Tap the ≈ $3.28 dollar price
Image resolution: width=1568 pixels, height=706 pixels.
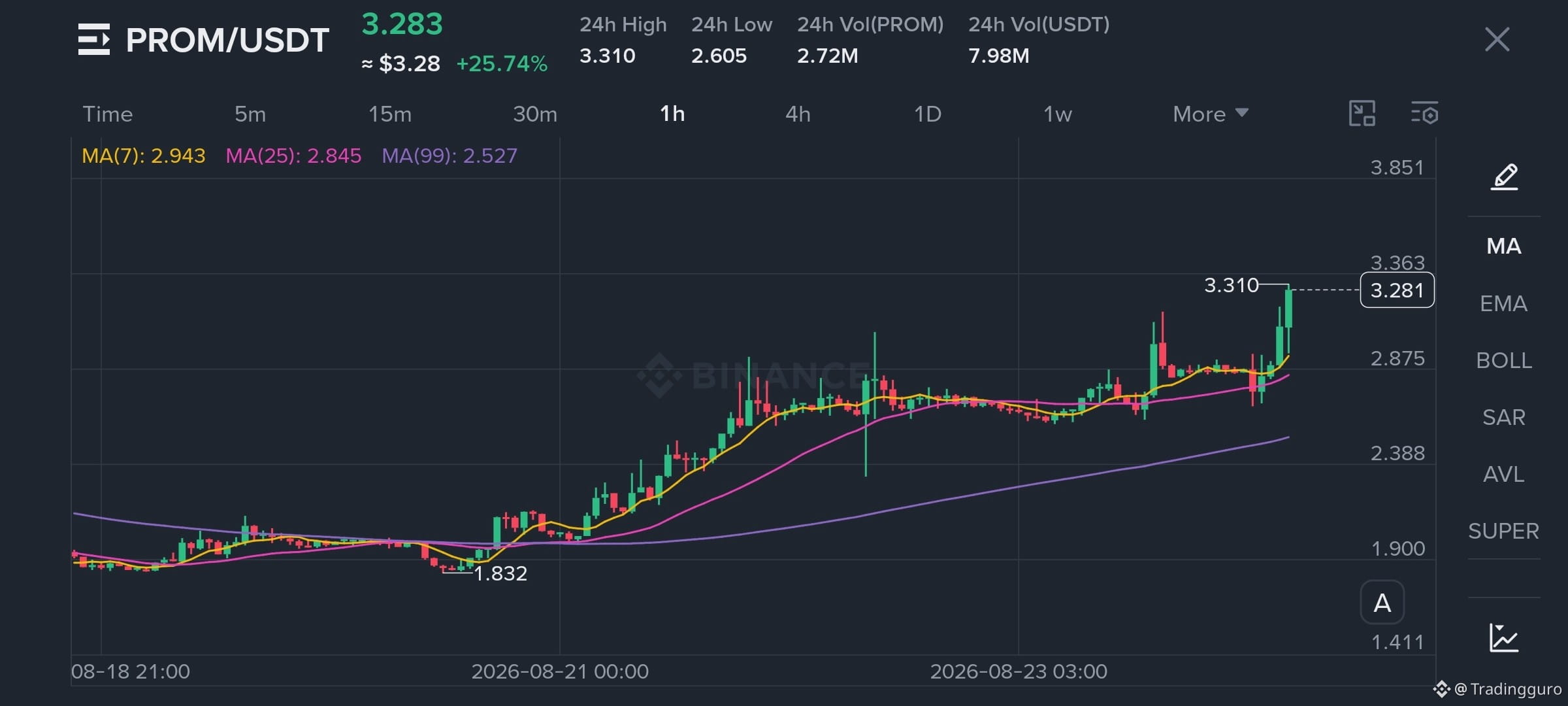(401, 63)
